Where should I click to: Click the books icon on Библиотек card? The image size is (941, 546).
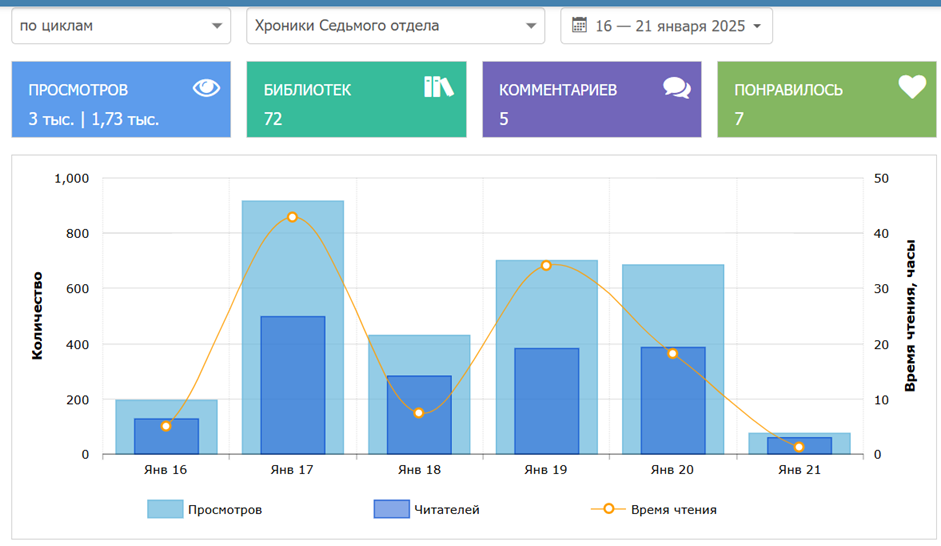point(438,87)
